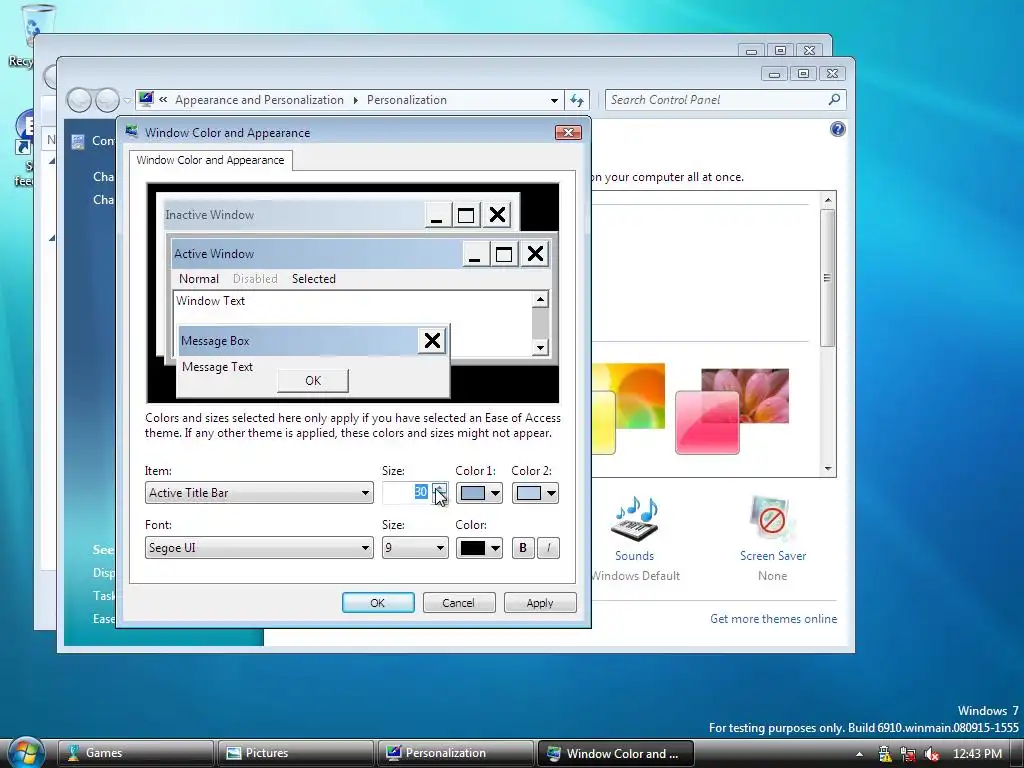Viewport: 1024px width, 768px height.
Task: Click the dialog title bar icon
Action: coord(132,132)
